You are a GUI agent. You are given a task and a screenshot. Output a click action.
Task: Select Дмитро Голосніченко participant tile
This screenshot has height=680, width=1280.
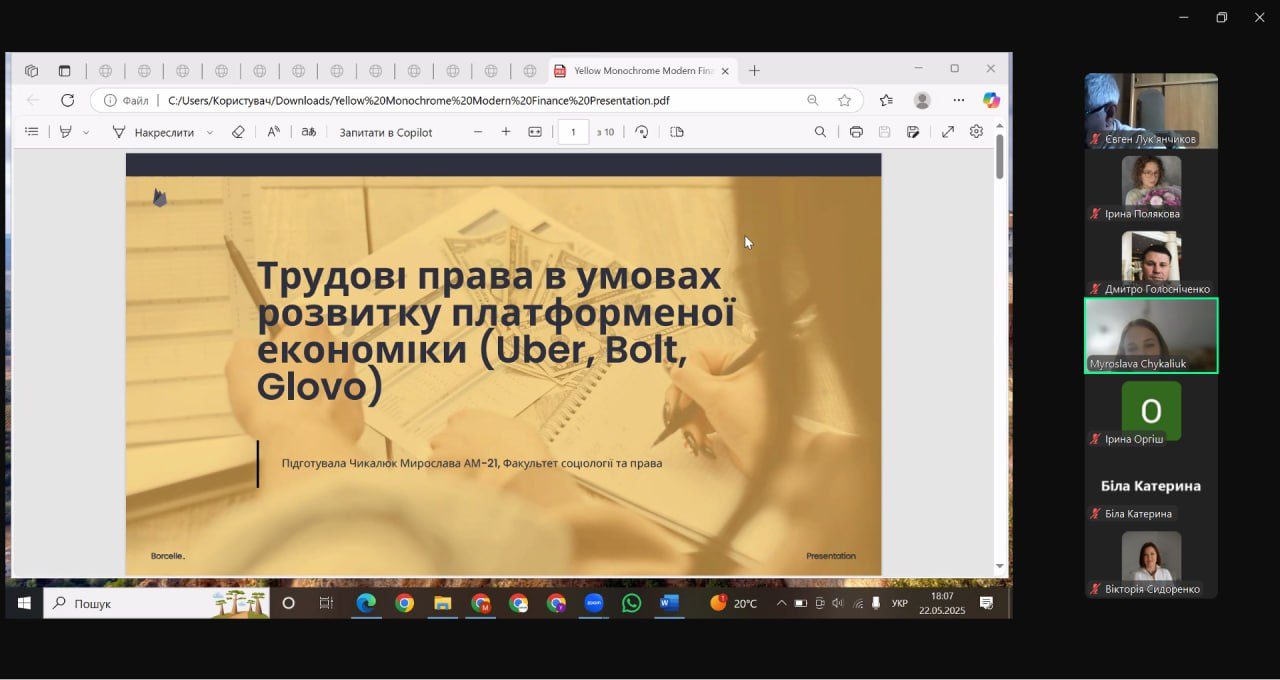click(x=1151, y=261)
